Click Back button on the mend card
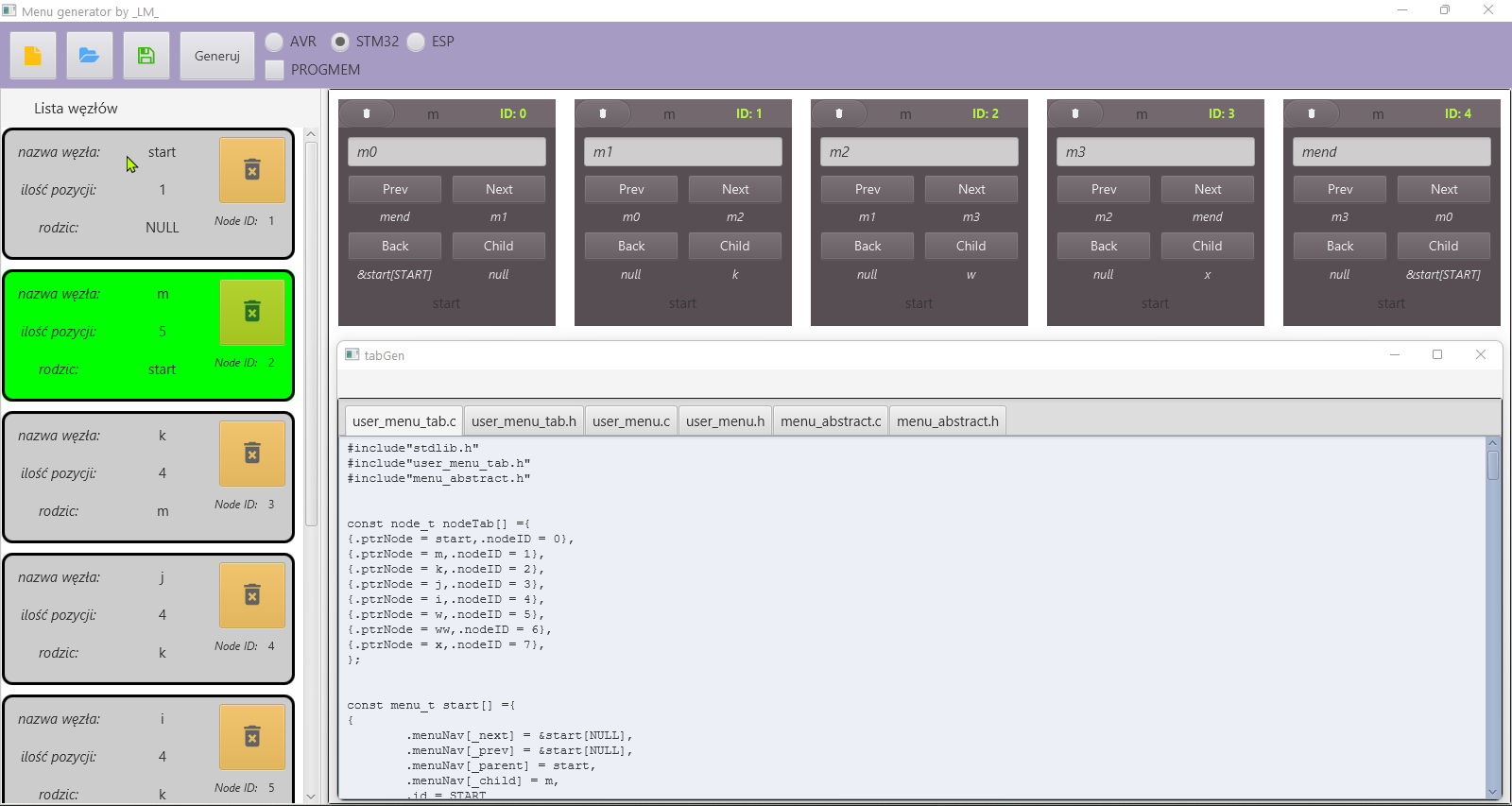The image size is (1512, 806). point(1340,246)
